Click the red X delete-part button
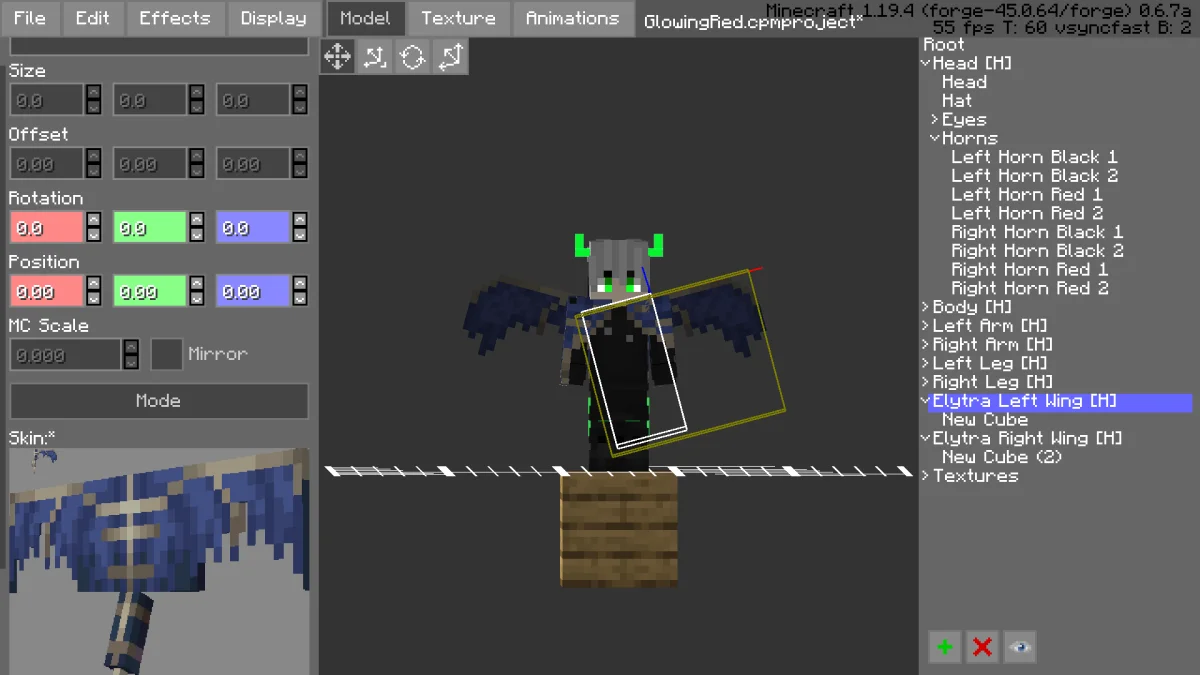The width and height of the screenshot is (1200, 675). [x=982, y=647]
